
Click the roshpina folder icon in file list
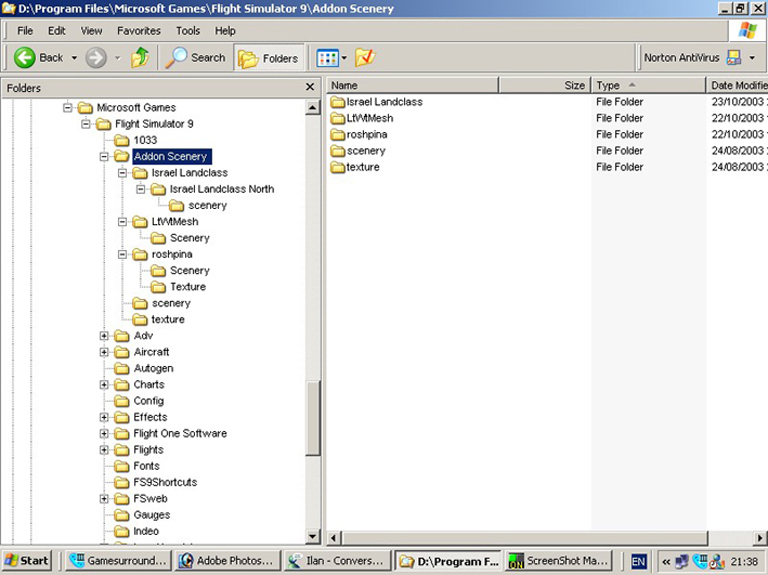click(x=337, y=134)
